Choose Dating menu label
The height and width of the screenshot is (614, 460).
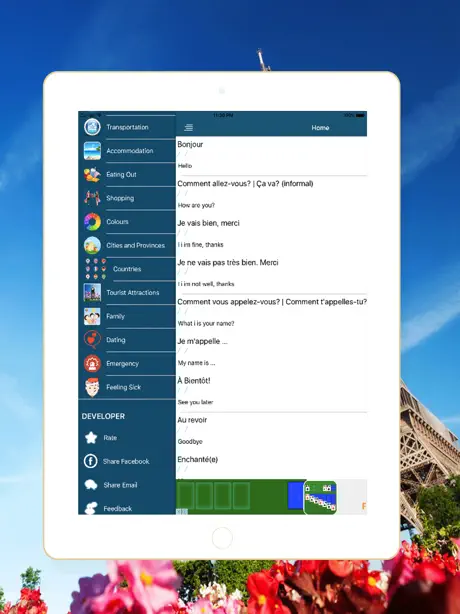116,340
